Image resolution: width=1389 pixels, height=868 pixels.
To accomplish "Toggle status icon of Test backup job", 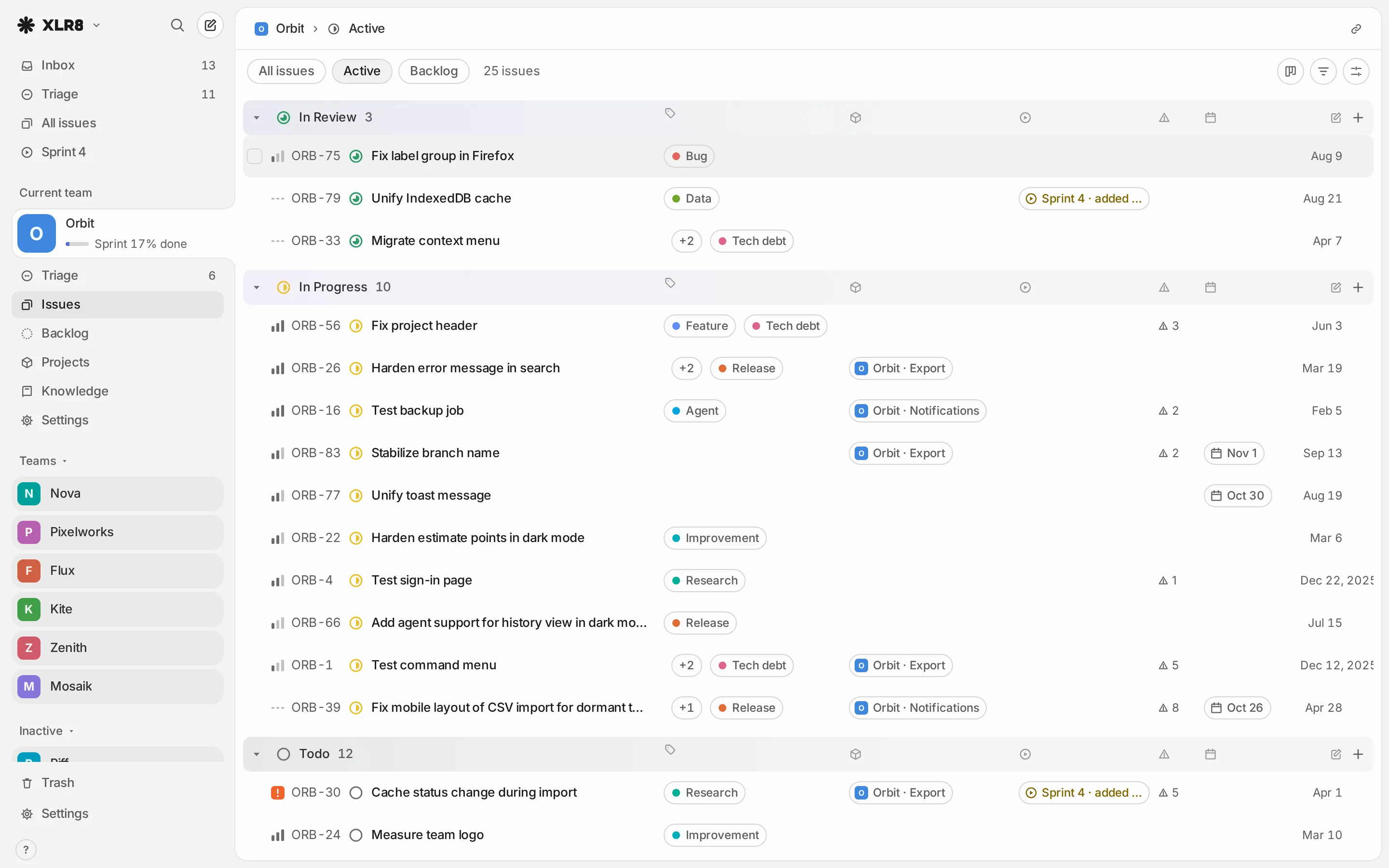I will coord(356,411).
